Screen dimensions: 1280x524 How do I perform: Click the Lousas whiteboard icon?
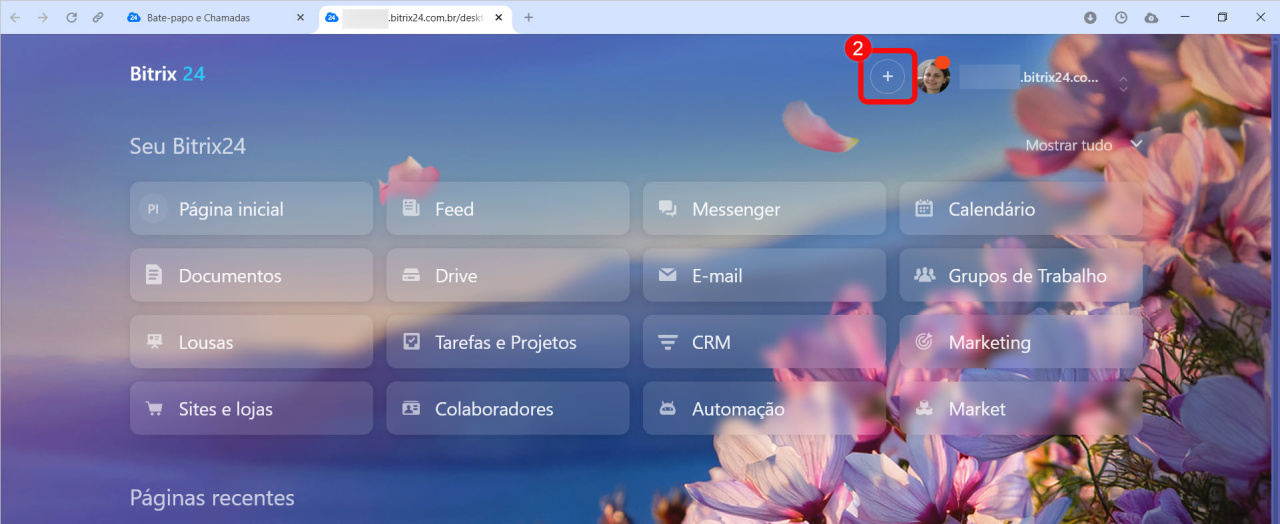click(x=153, y=342)
